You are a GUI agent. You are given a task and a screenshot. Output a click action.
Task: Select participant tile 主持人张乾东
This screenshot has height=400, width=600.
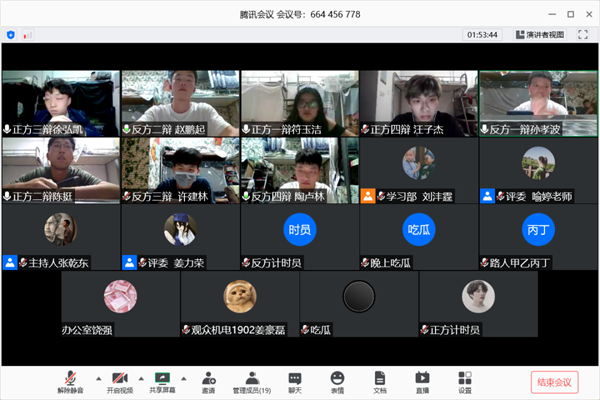(61, 237)
